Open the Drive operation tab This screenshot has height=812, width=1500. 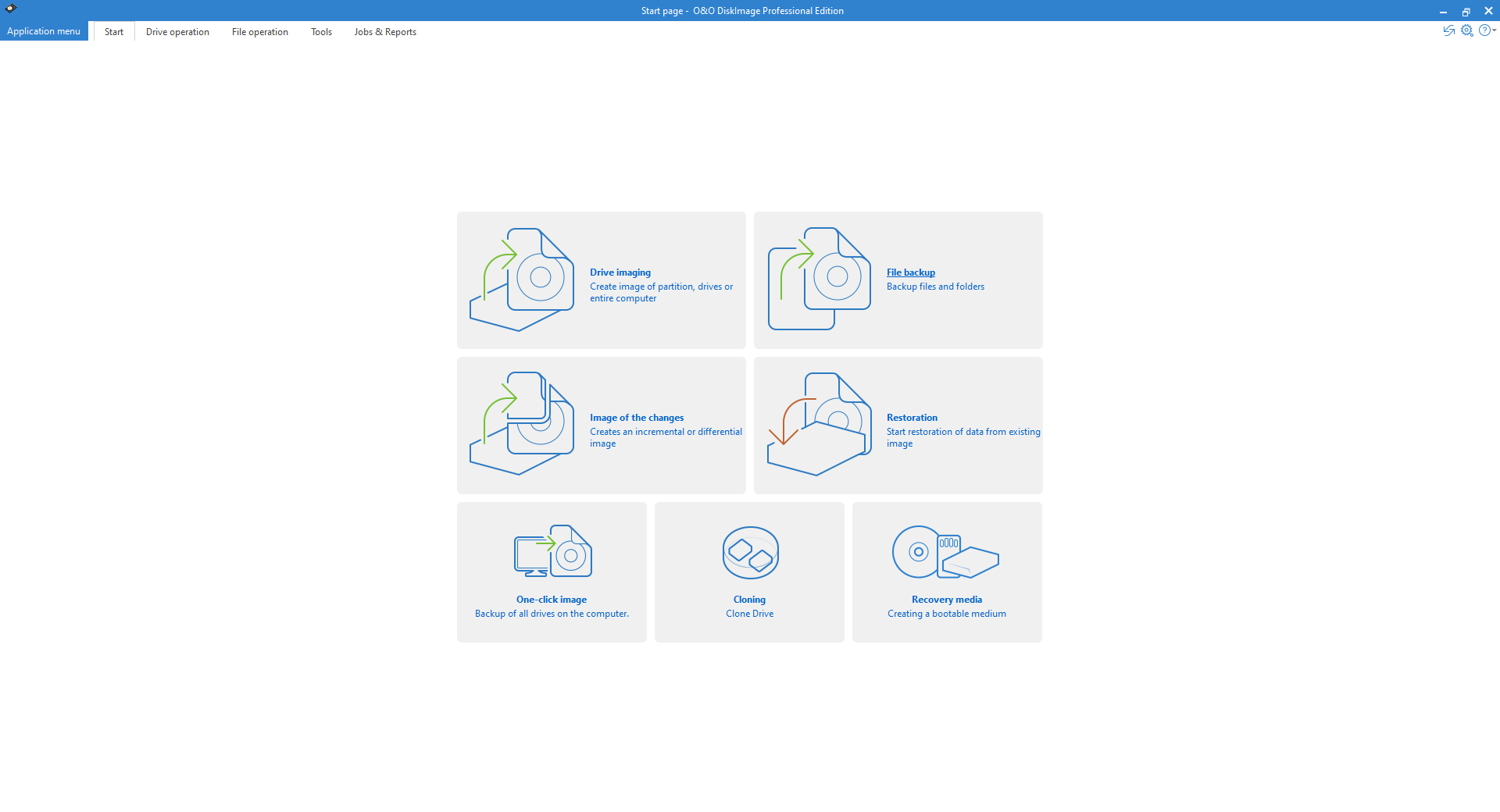(x=177, y=32)
